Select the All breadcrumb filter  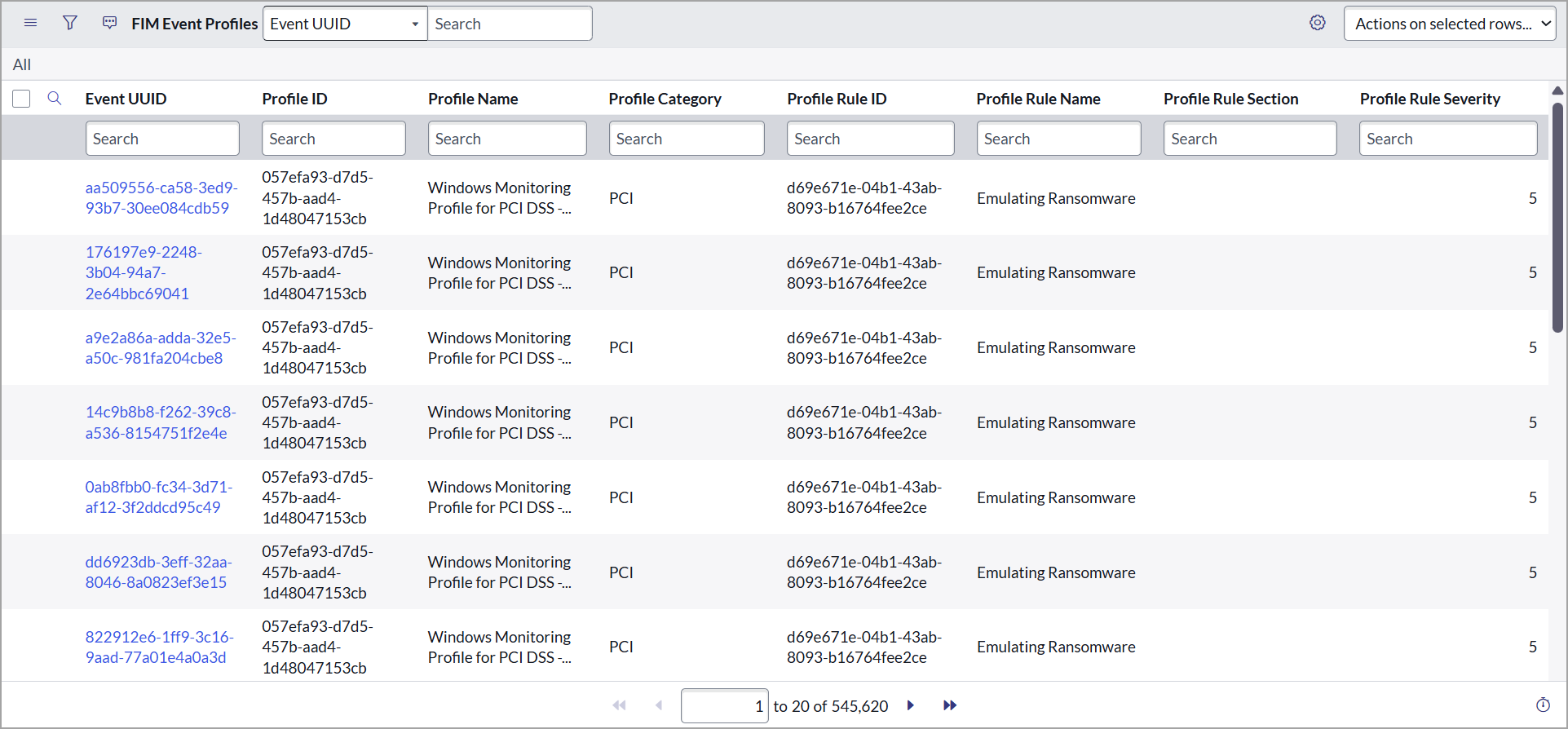point(22,64)
